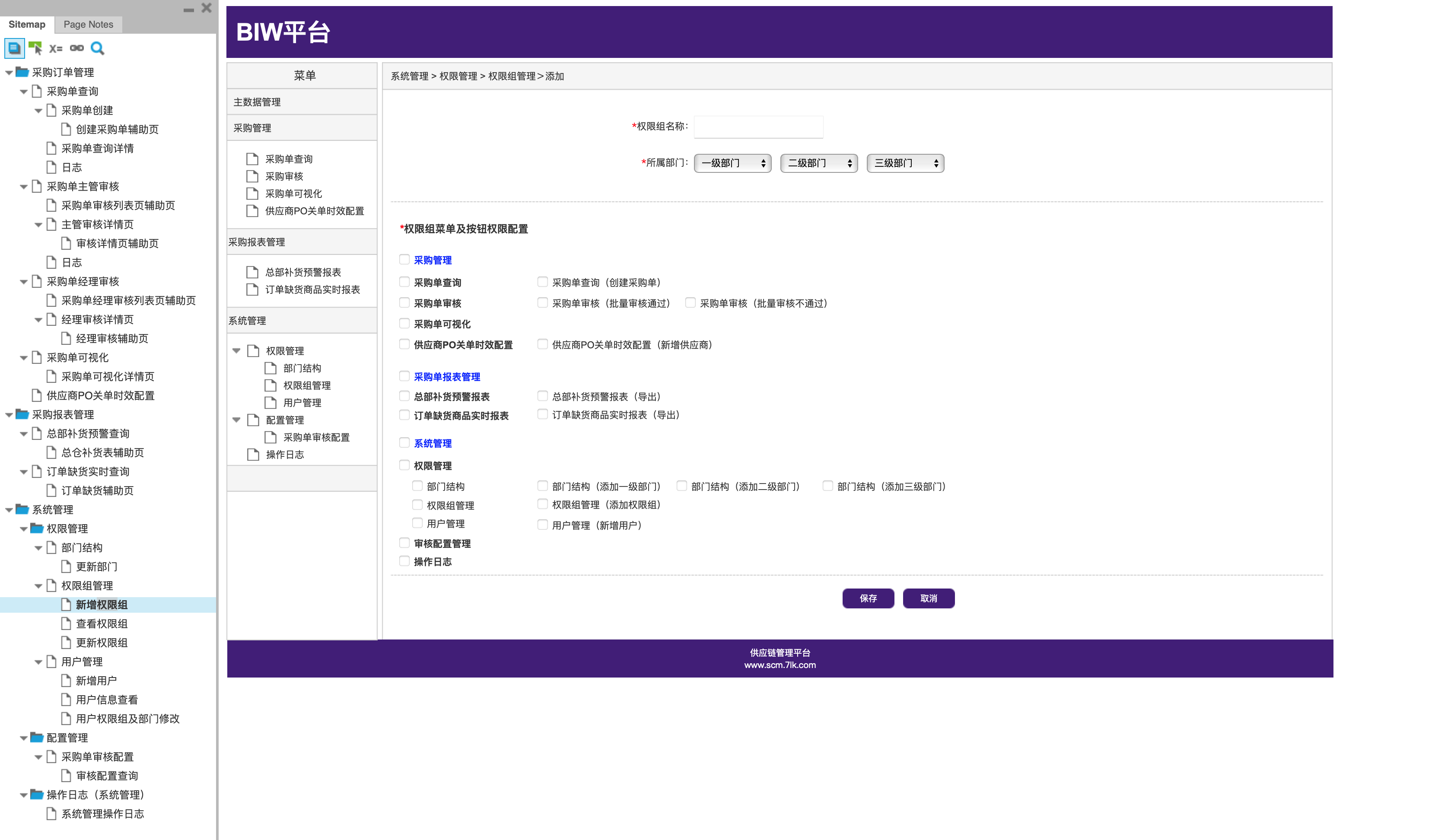The height and width of the screenshot is (840, 1451).
Task: Click page icon of 供应商PO关单时效配置 in sitemap
Action: [x=37, y=395]
